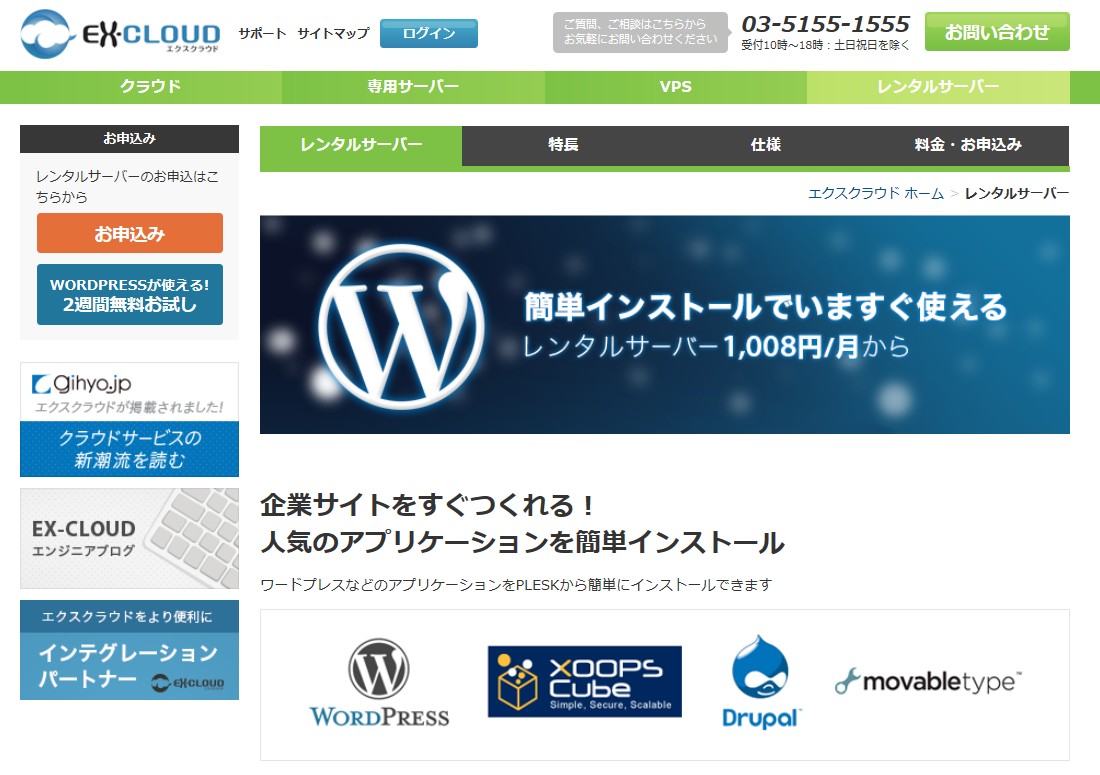The image size is (1100, 775).
Task: Open the 専用サーバー navigation menu
Action: (x=413, y=87)
